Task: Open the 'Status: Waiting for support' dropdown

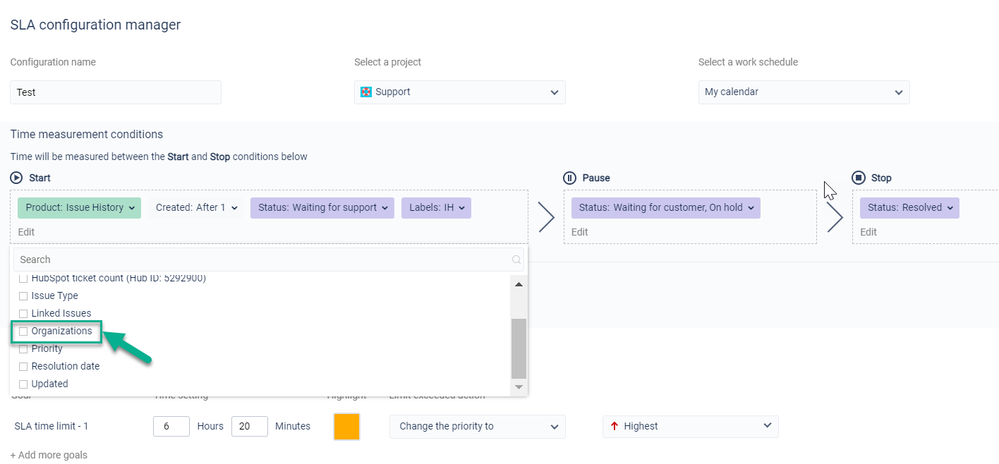Action: 320,208
